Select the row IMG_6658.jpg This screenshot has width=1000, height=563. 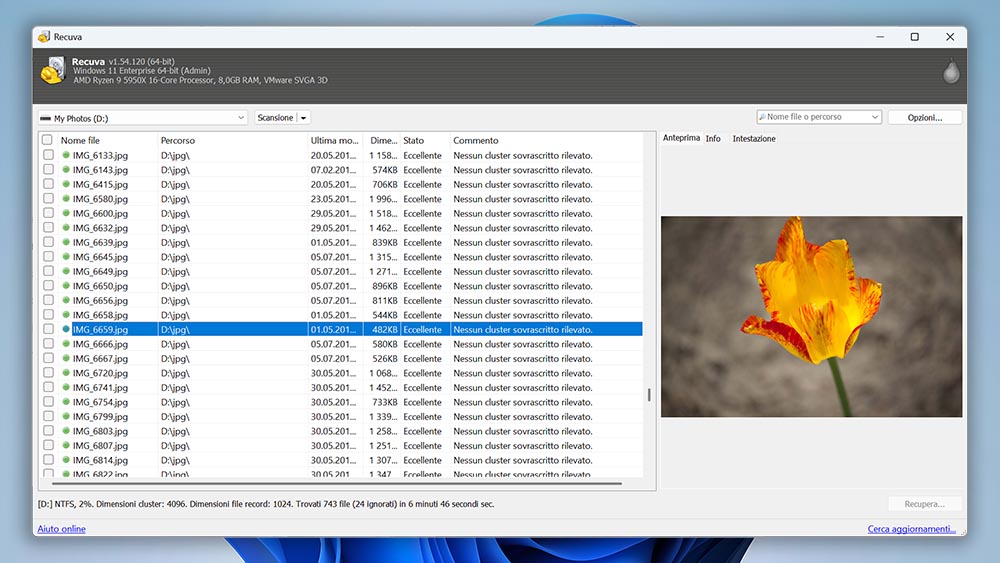pyautogui.click(x=341, y=315)
